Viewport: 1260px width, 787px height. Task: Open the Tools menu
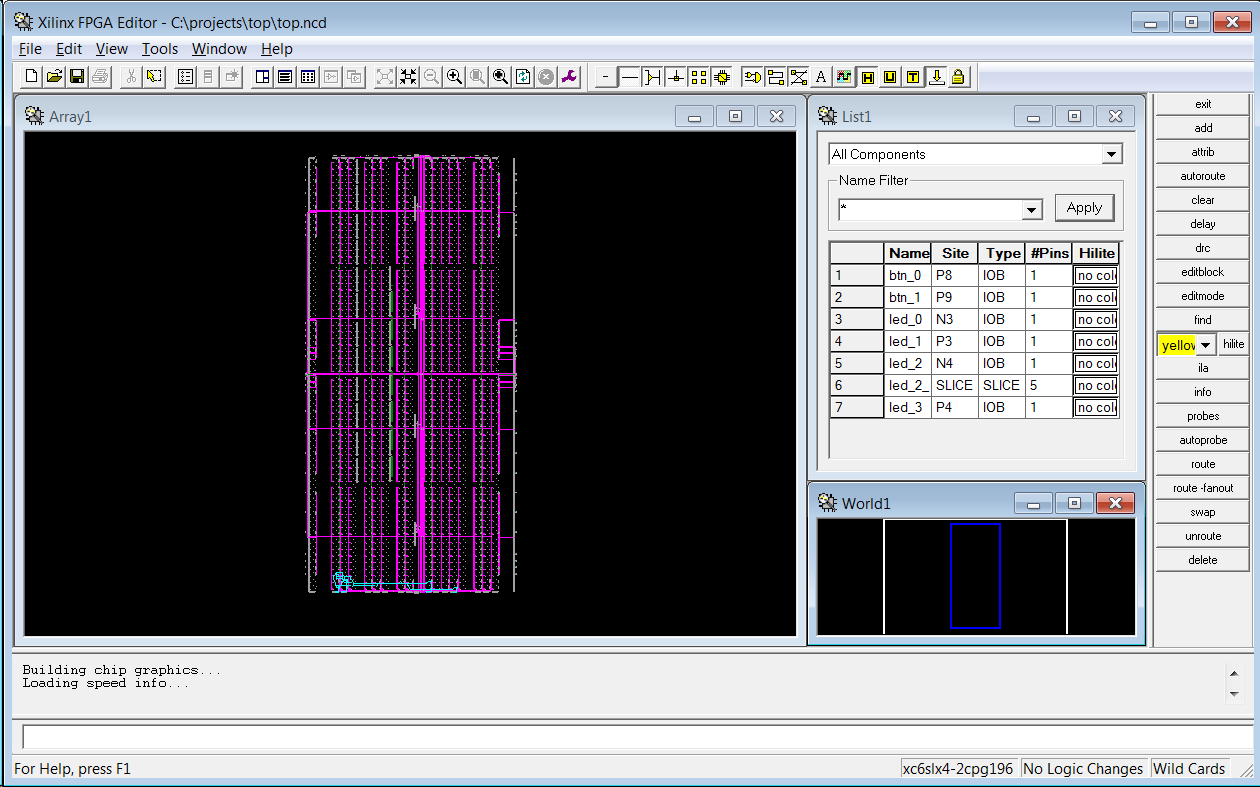[x=159, y=48]
